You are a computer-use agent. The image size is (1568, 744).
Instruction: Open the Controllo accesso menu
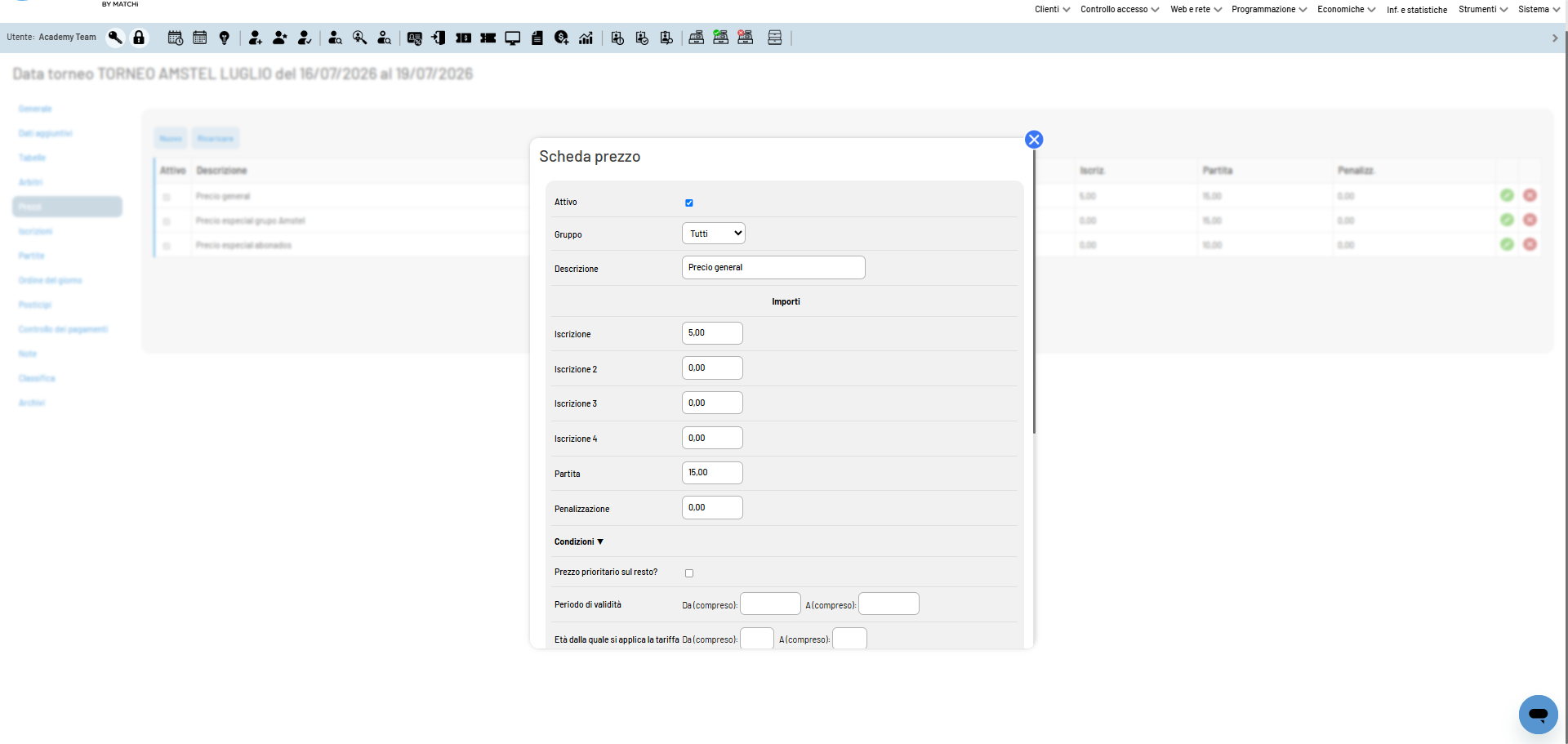click(x=1120, y=10)
